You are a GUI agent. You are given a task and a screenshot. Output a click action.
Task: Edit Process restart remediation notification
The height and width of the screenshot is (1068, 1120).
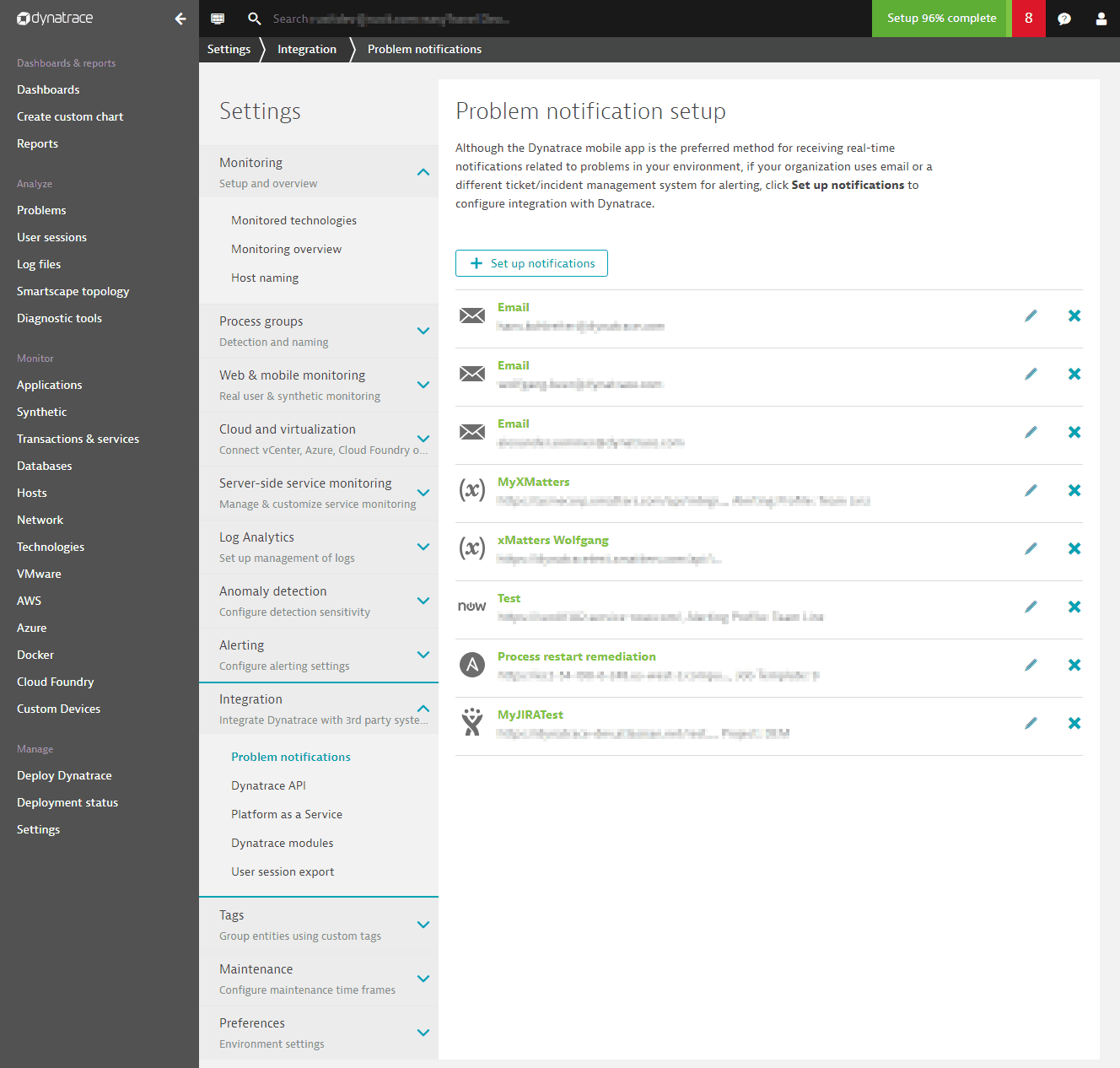coord(1031,665)
